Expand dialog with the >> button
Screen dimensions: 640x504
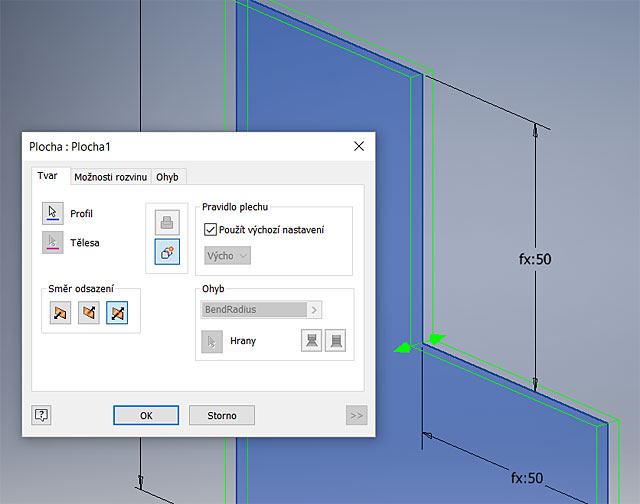coord(357,415)
